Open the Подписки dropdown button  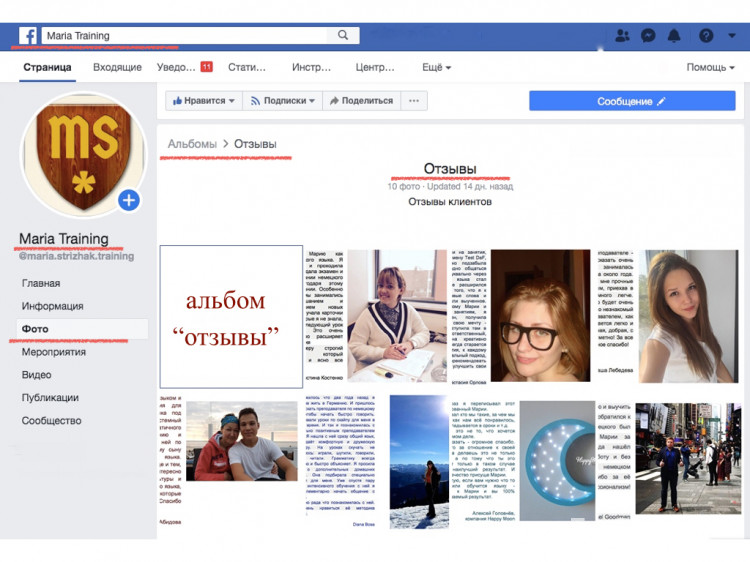pyautogui.click(x=282, y=101)
